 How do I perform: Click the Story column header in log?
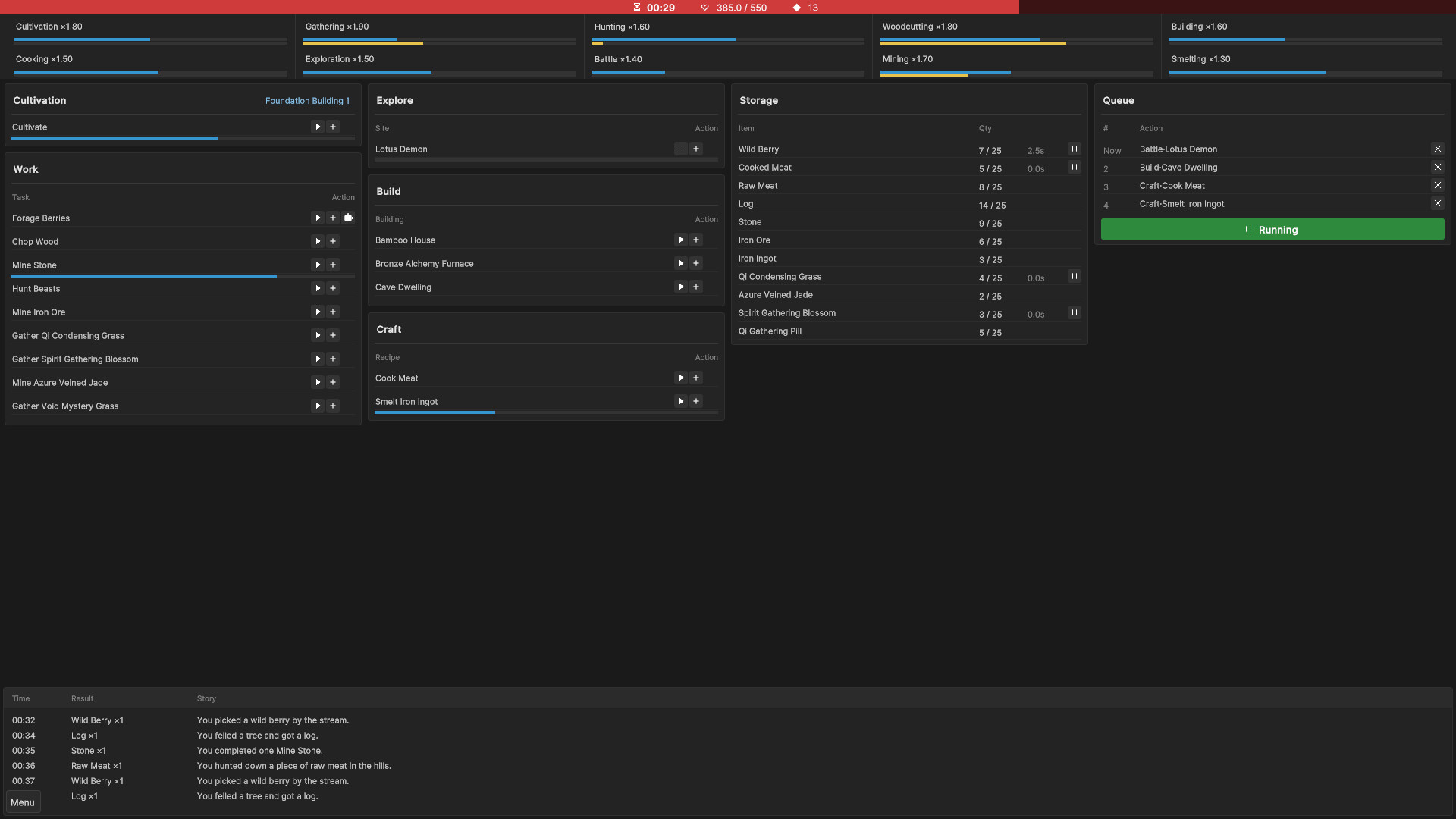coord(206,698)
